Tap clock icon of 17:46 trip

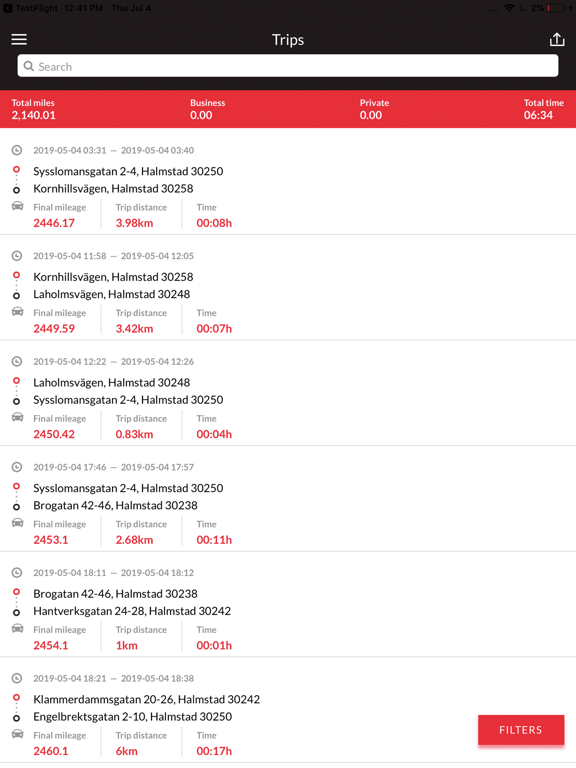pos(17,467)
